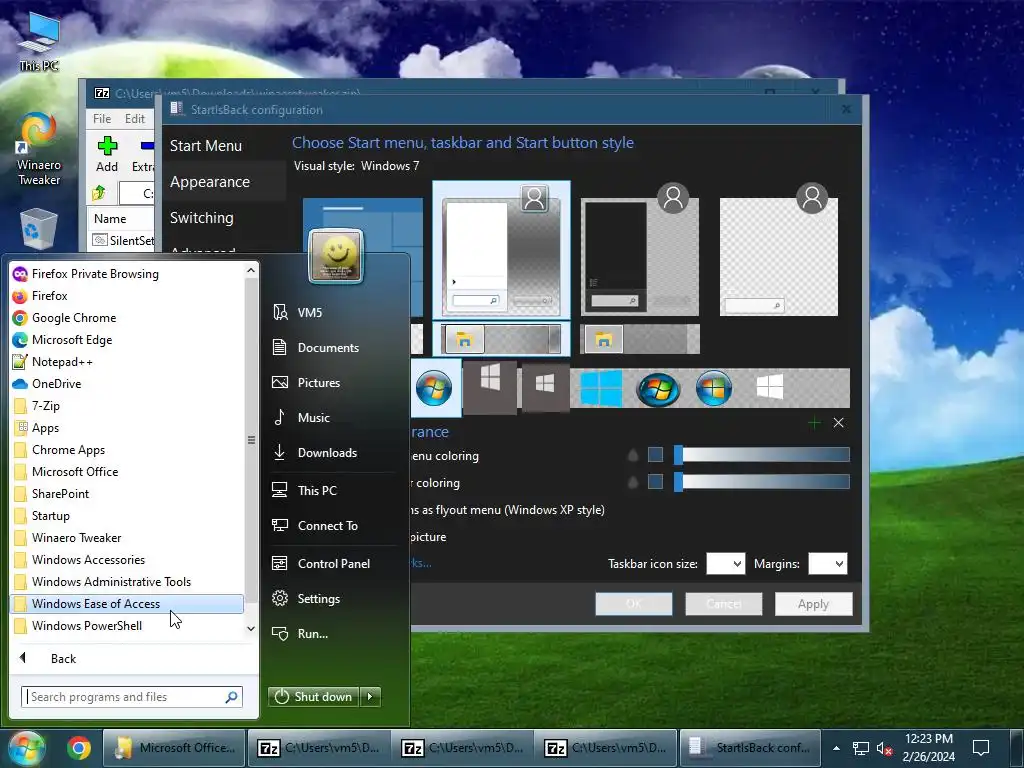1024x768 pixels.
Task: Expand the Winaero Tweaker program folder
Action: 127,537
